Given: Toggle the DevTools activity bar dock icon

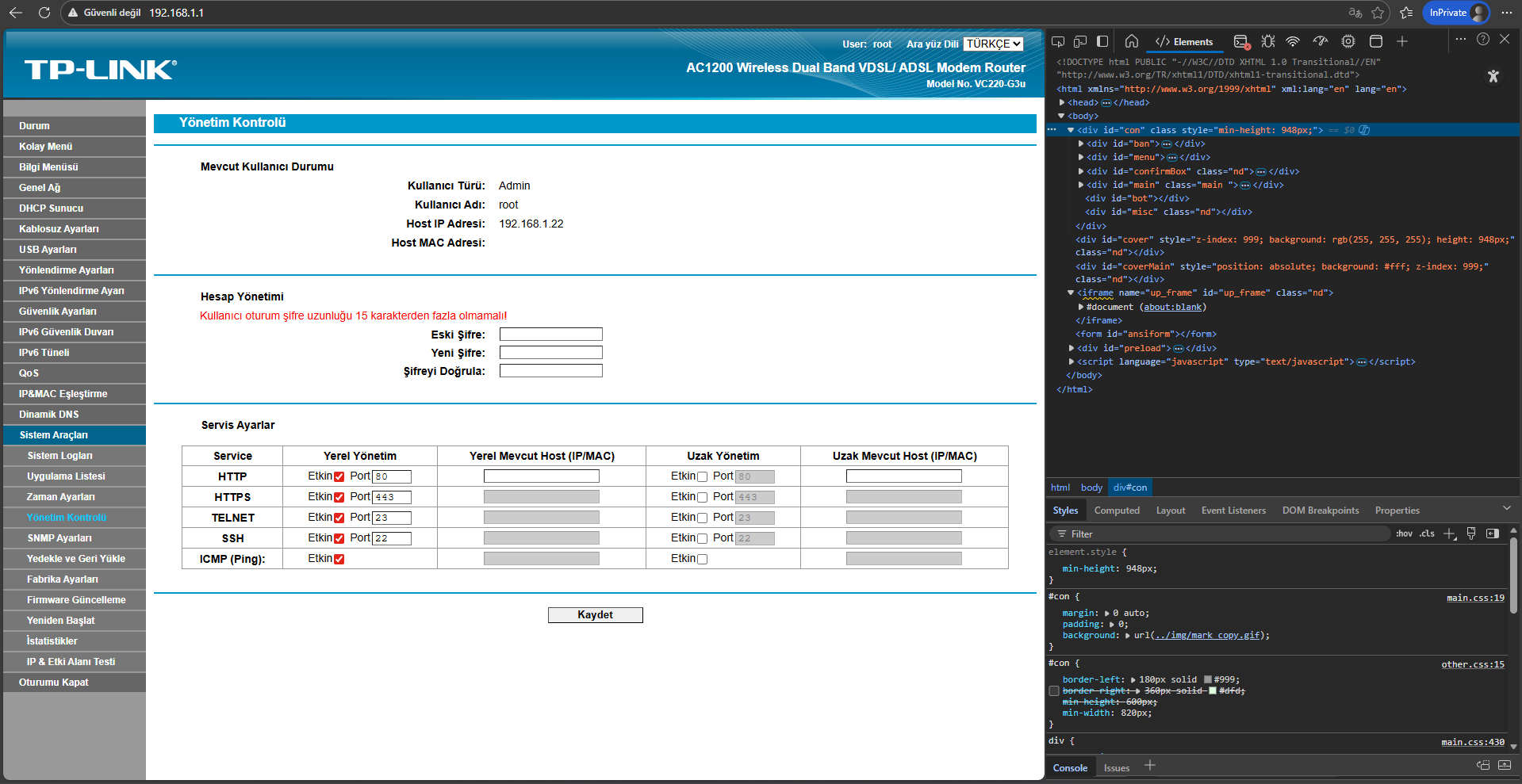Looking at the screenshot, I should click(1102, 42).
